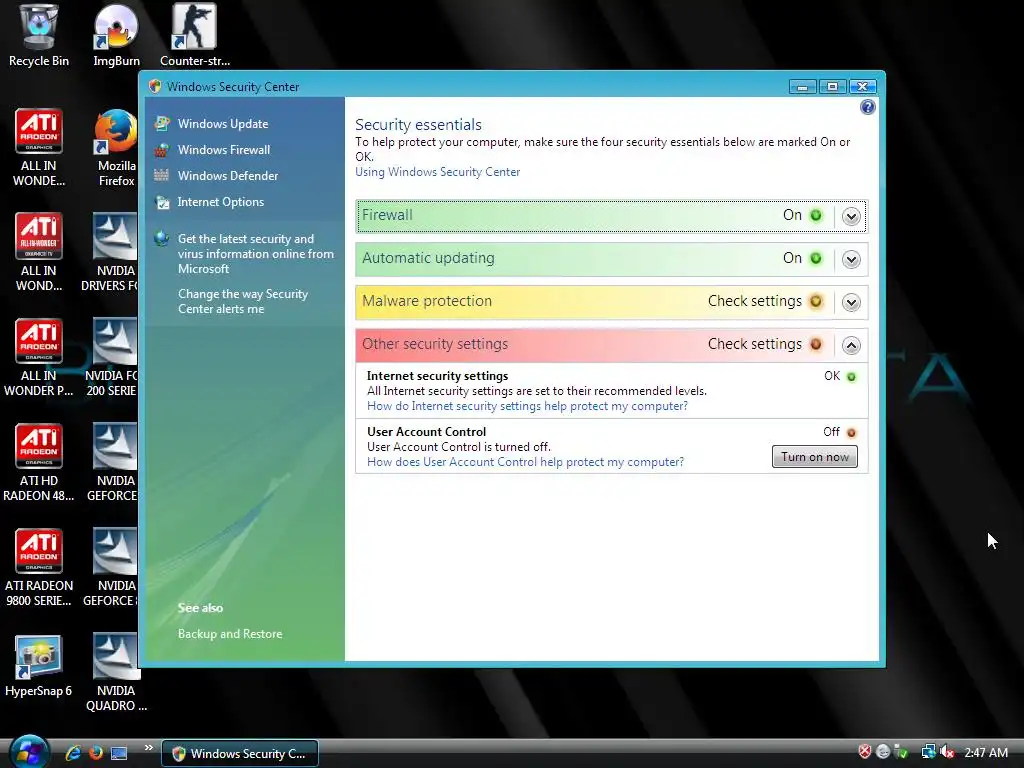Screen dimensions: 1024x768
Task: Expand the Malware protection section chevron
Action: (x=851, y=302)
